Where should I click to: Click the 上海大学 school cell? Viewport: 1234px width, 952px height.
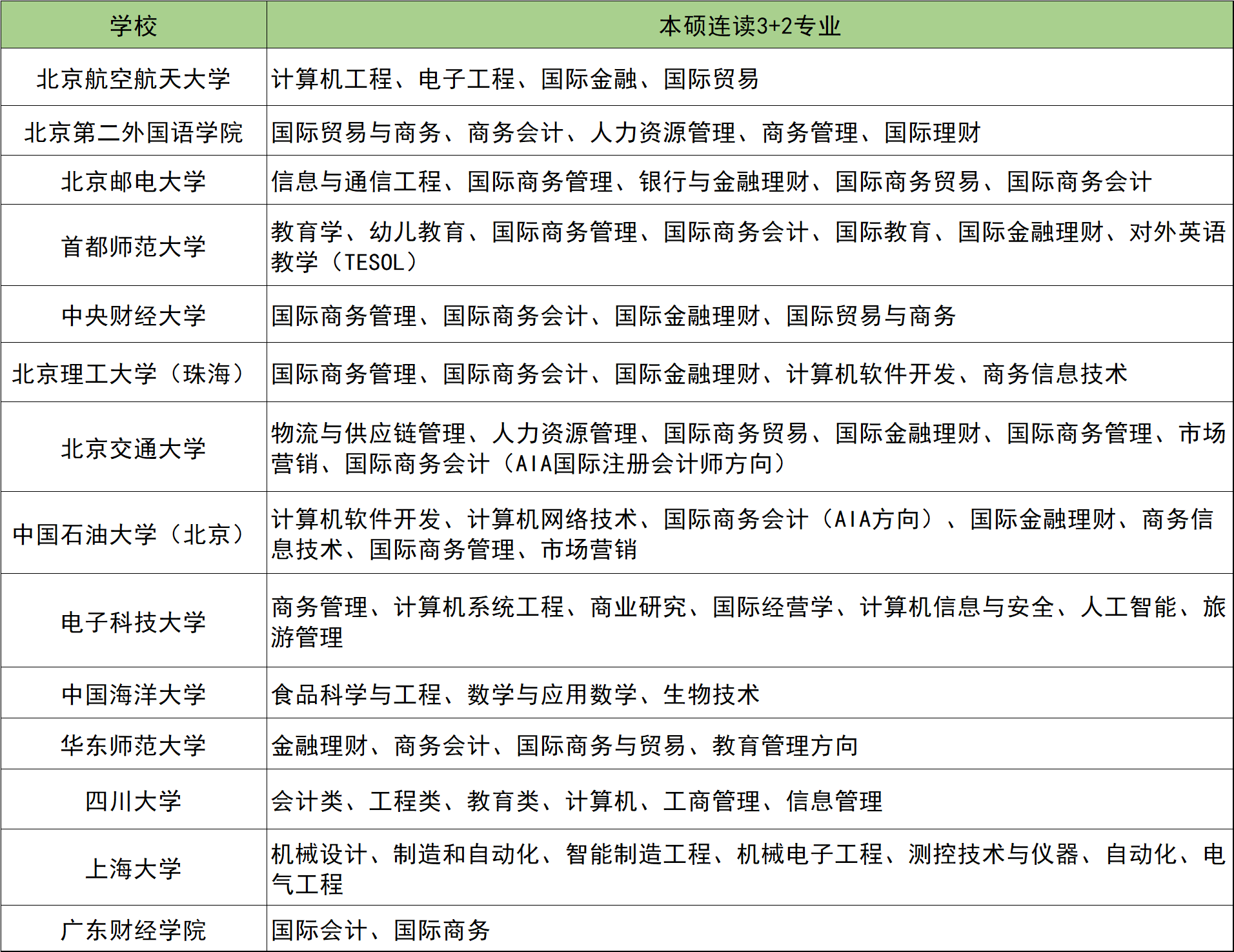134,869
